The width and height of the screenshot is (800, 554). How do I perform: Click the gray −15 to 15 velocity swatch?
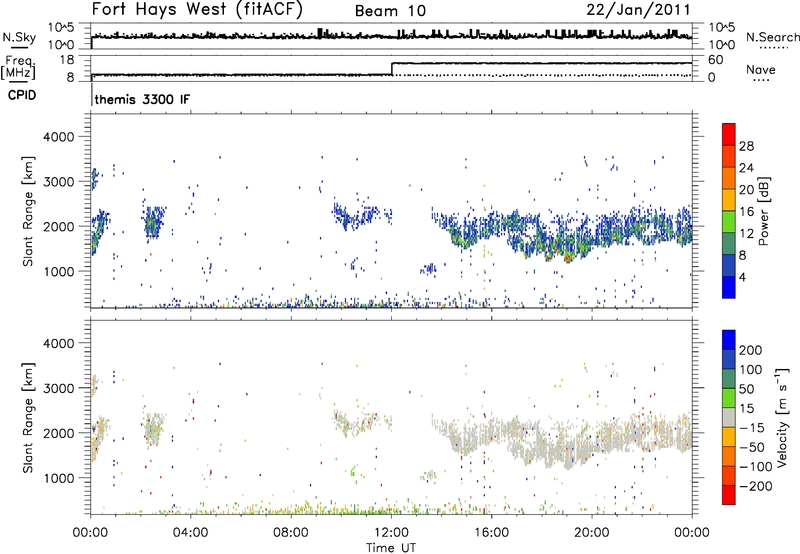click(x=729, y=417)
